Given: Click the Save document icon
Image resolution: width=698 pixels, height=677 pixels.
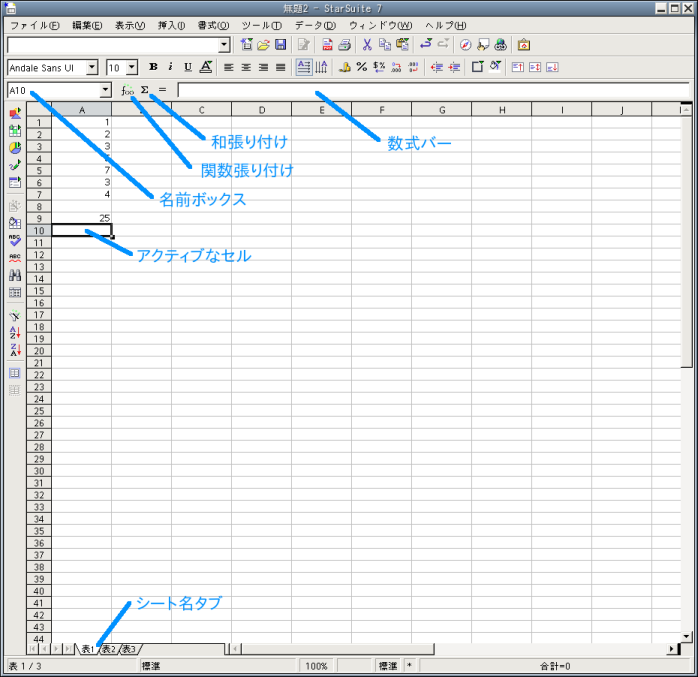Looking at the screenshot, I should pyautogui.click(x=280, y=45).
